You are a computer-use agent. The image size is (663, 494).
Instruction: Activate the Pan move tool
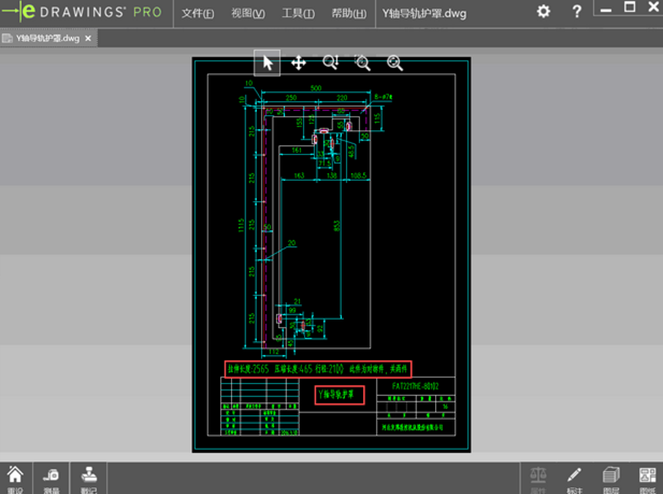click(x=298, y=62)
